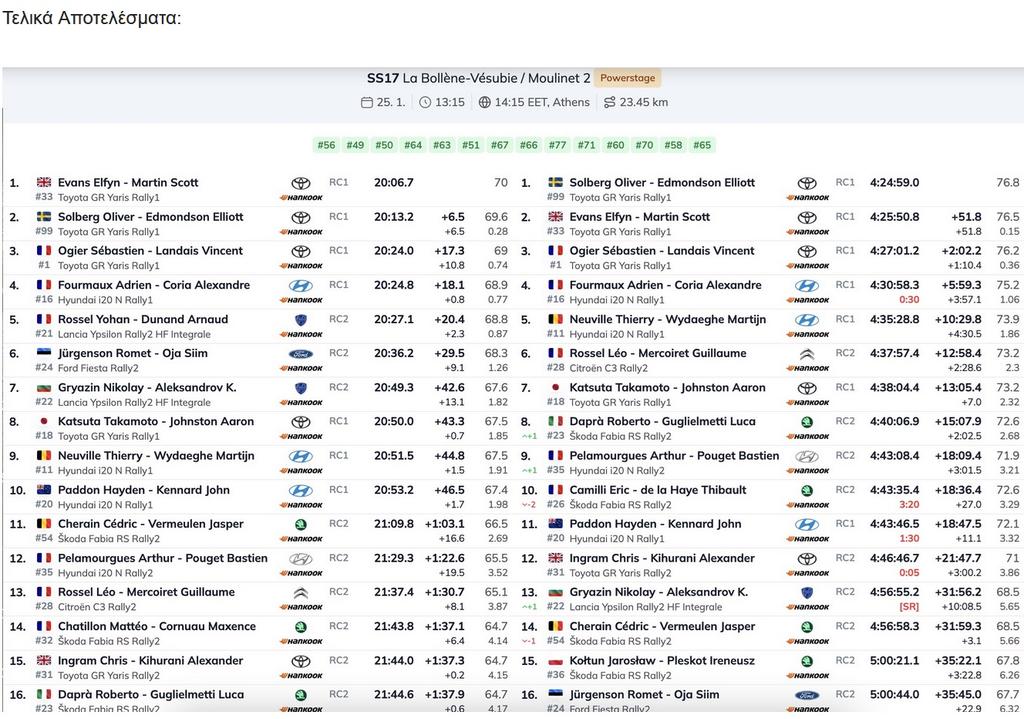Image resolution: width=1024 pixels, height=719 pixels.
Task: Click the French flag beside Chatillon Mattéo
Action: point(44,626)
